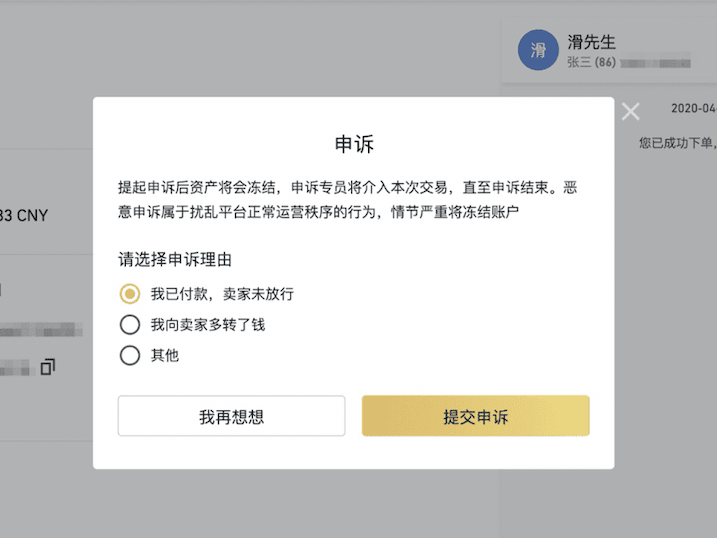Viewport: 717px width, 538px height.
Task: Submit appeal with 提交申诉 button
Action: (476, 416)
